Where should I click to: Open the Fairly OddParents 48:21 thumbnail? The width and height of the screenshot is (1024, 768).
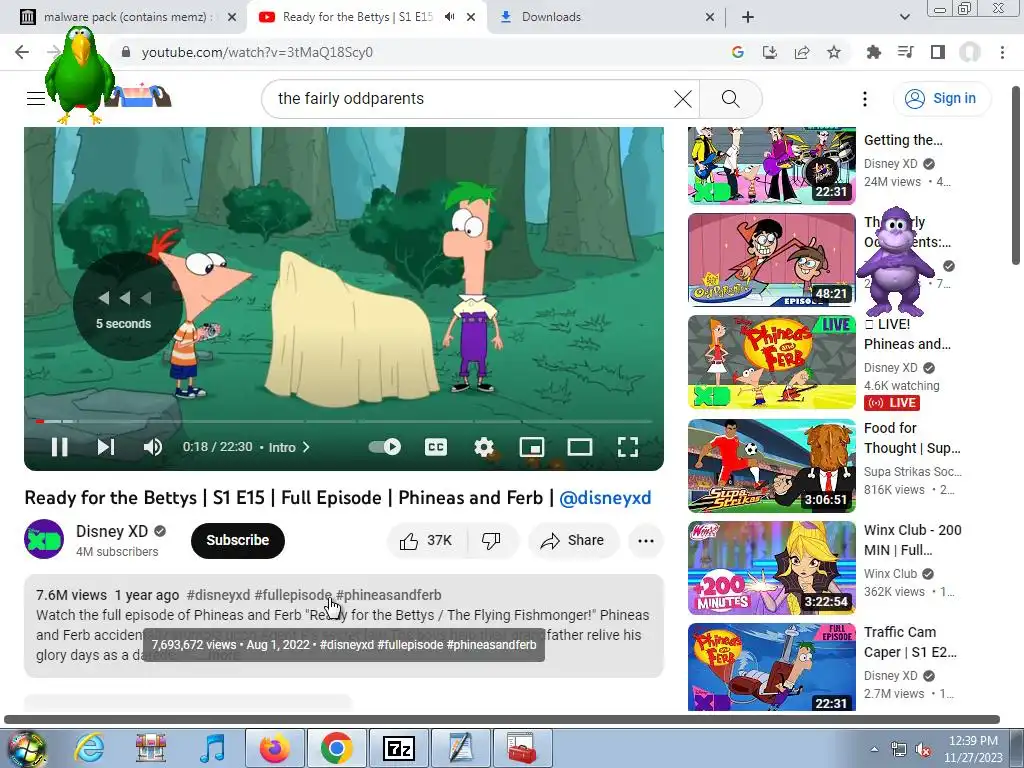pos(771,260)
